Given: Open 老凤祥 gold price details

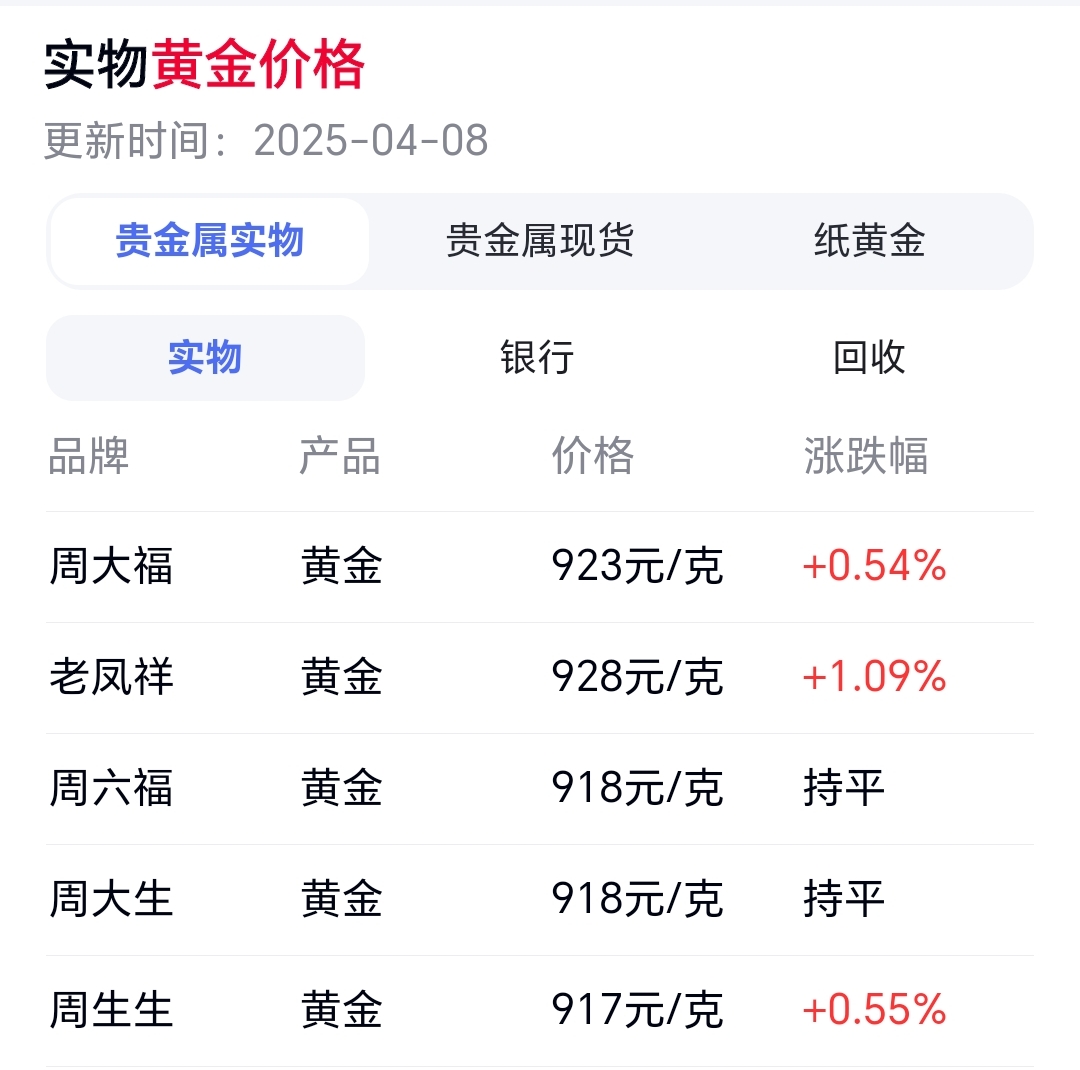Looking at the screenshot, I should coord(110,677).
